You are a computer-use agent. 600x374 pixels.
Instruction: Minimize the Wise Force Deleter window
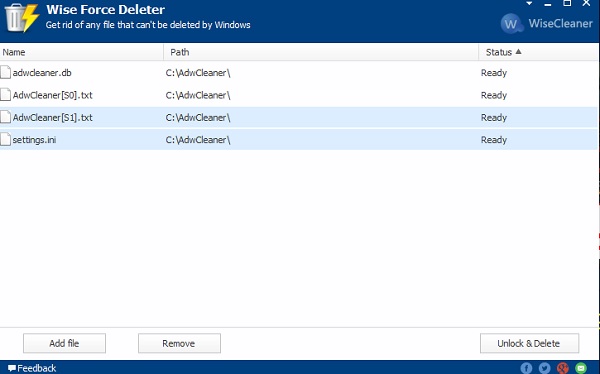tap(548, 4)
